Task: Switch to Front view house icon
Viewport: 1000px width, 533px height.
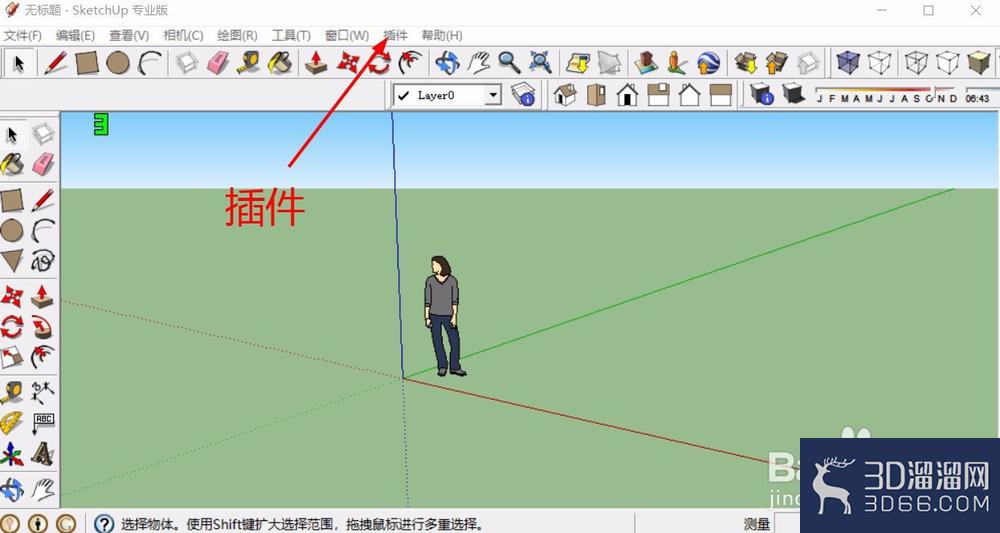Action: coord(628,94)
